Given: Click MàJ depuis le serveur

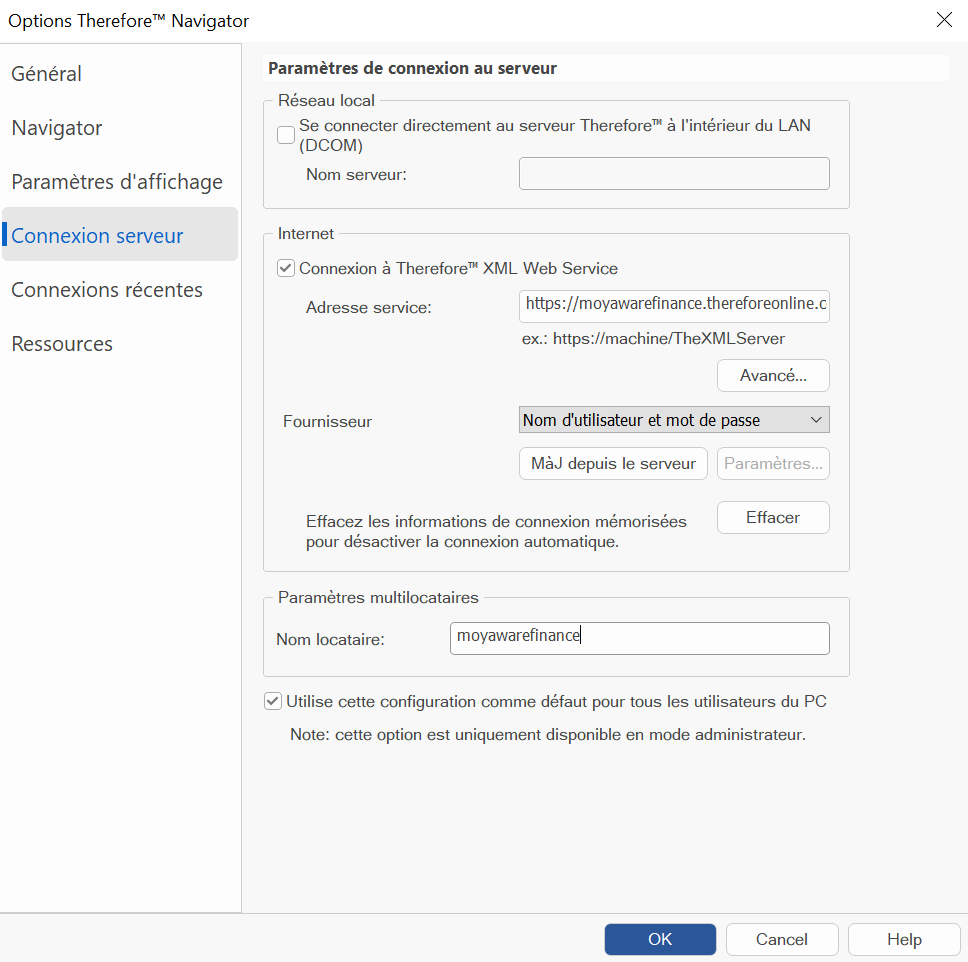Looking at the screenshot, I should tap(613, 463).
